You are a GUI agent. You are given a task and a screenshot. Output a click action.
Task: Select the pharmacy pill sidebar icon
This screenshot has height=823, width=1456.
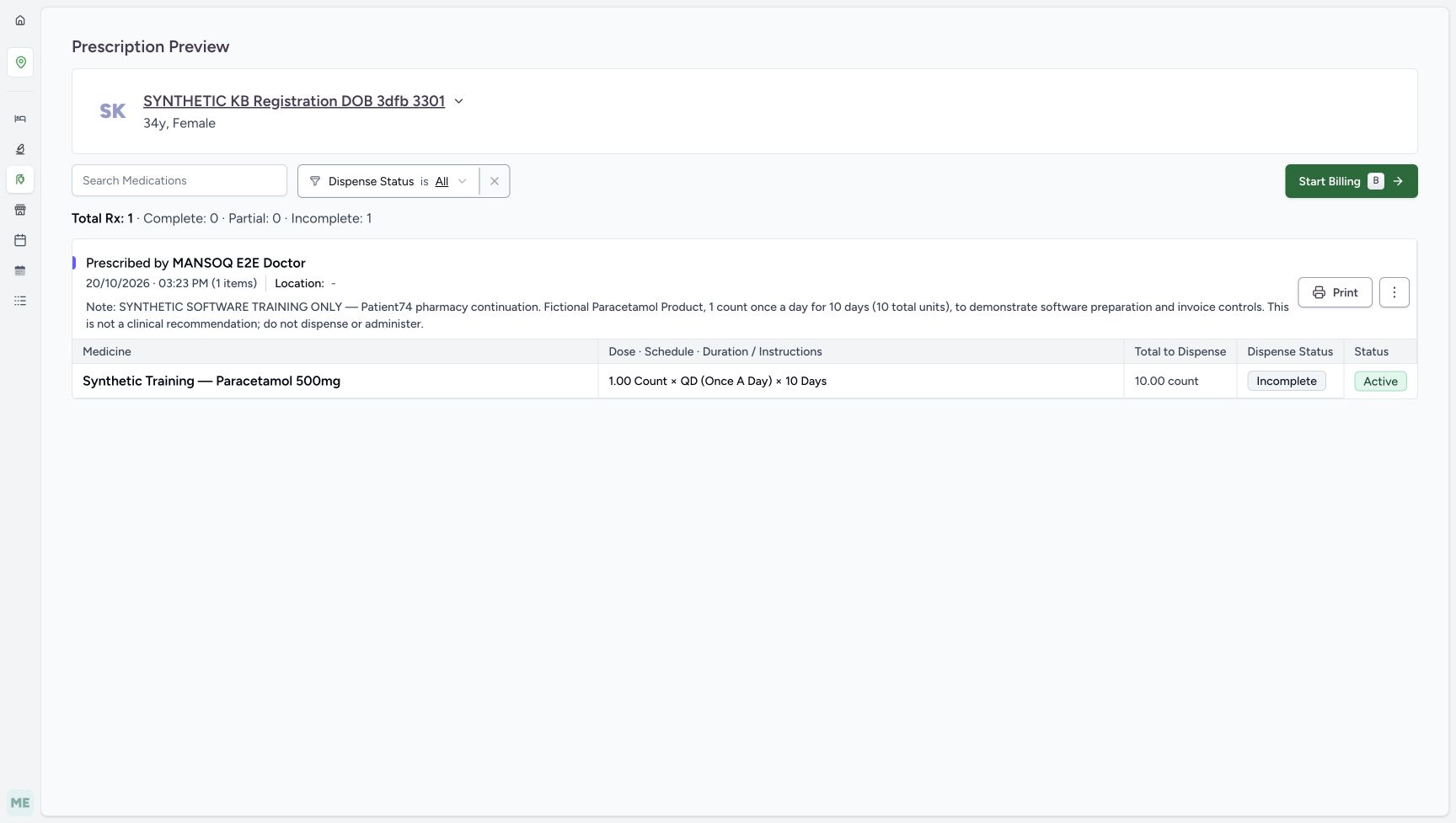point(20,179)
